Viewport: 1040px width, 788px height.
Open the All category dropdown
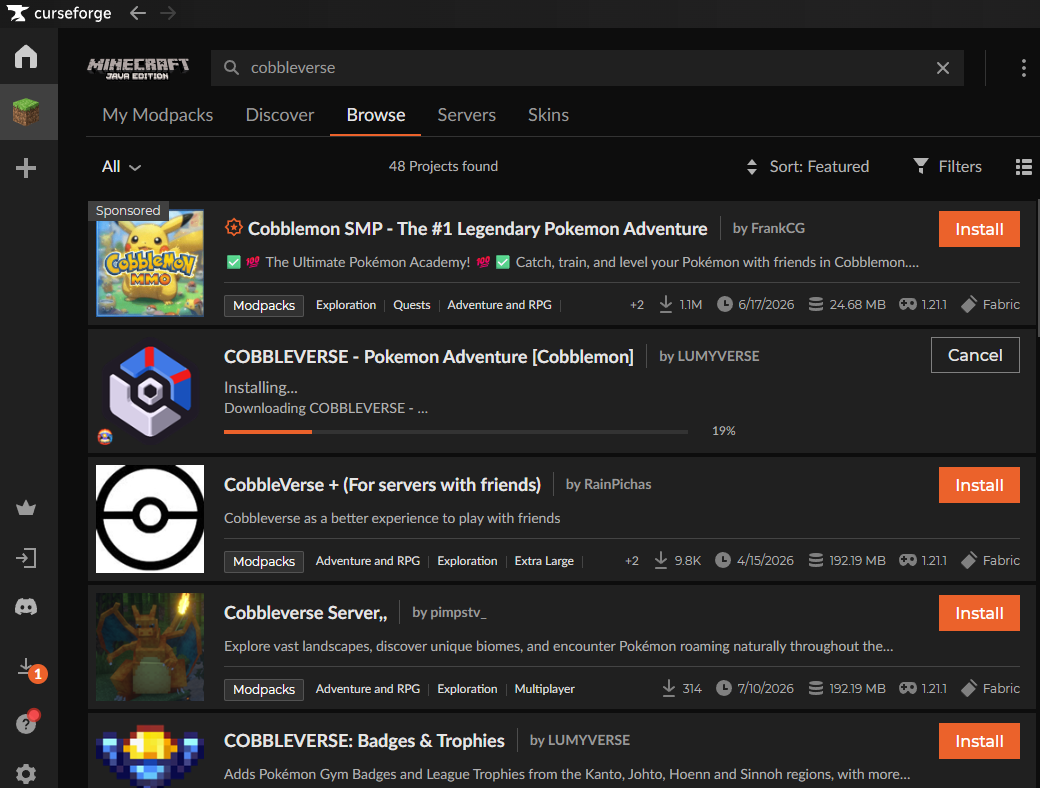pos(121,166)
